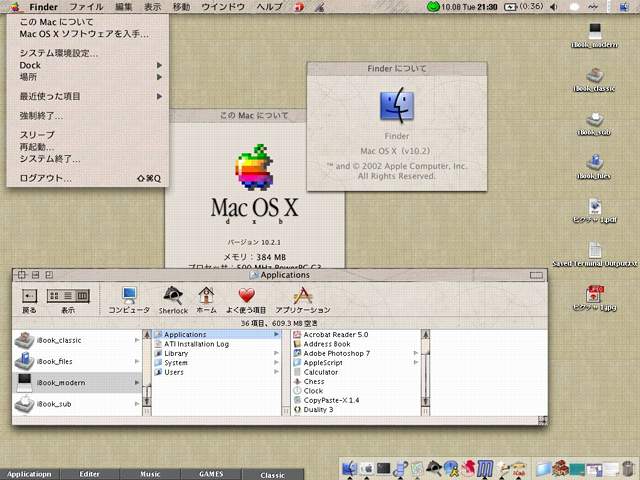640x480 pixels.
Task: Select Saved Terminal Output.txt desktop file
Action: [x=594, y=255]
